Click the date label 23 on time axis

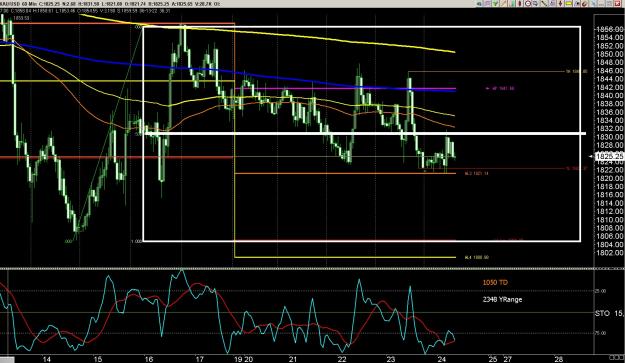(391, 359)
